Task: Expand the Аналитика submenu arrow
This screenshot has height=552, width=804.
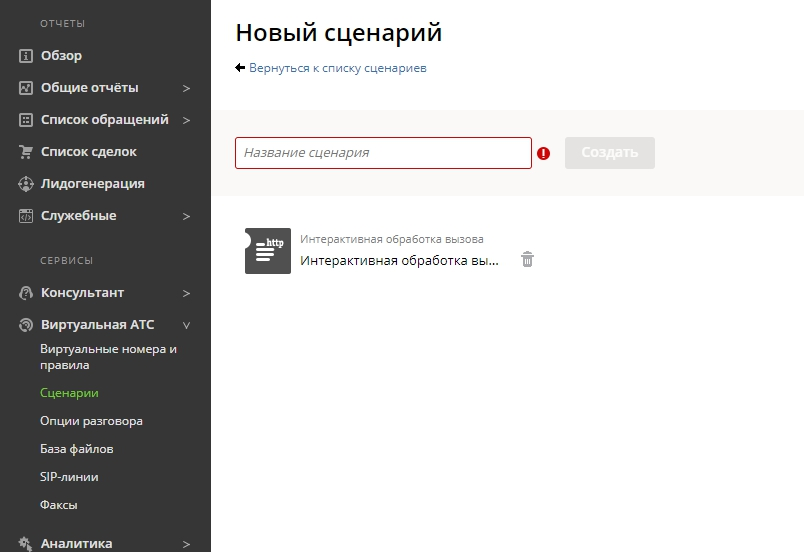Action: click(187, 544)
